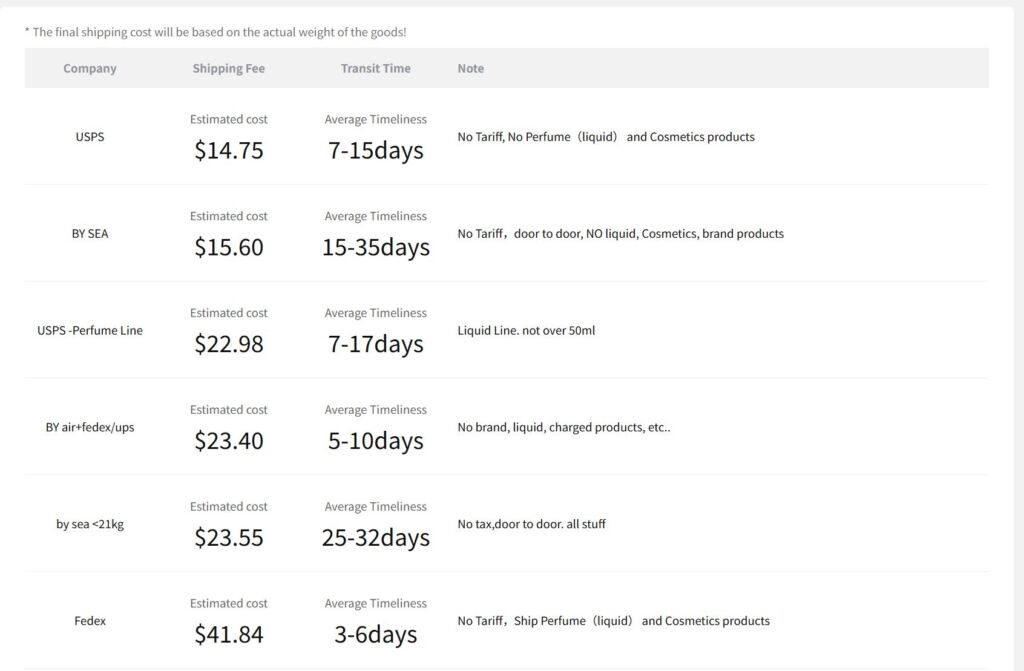Viewport: 1024px width, 671px height.
Task: Click the 25-32days transit time
Action: (375, 538)
